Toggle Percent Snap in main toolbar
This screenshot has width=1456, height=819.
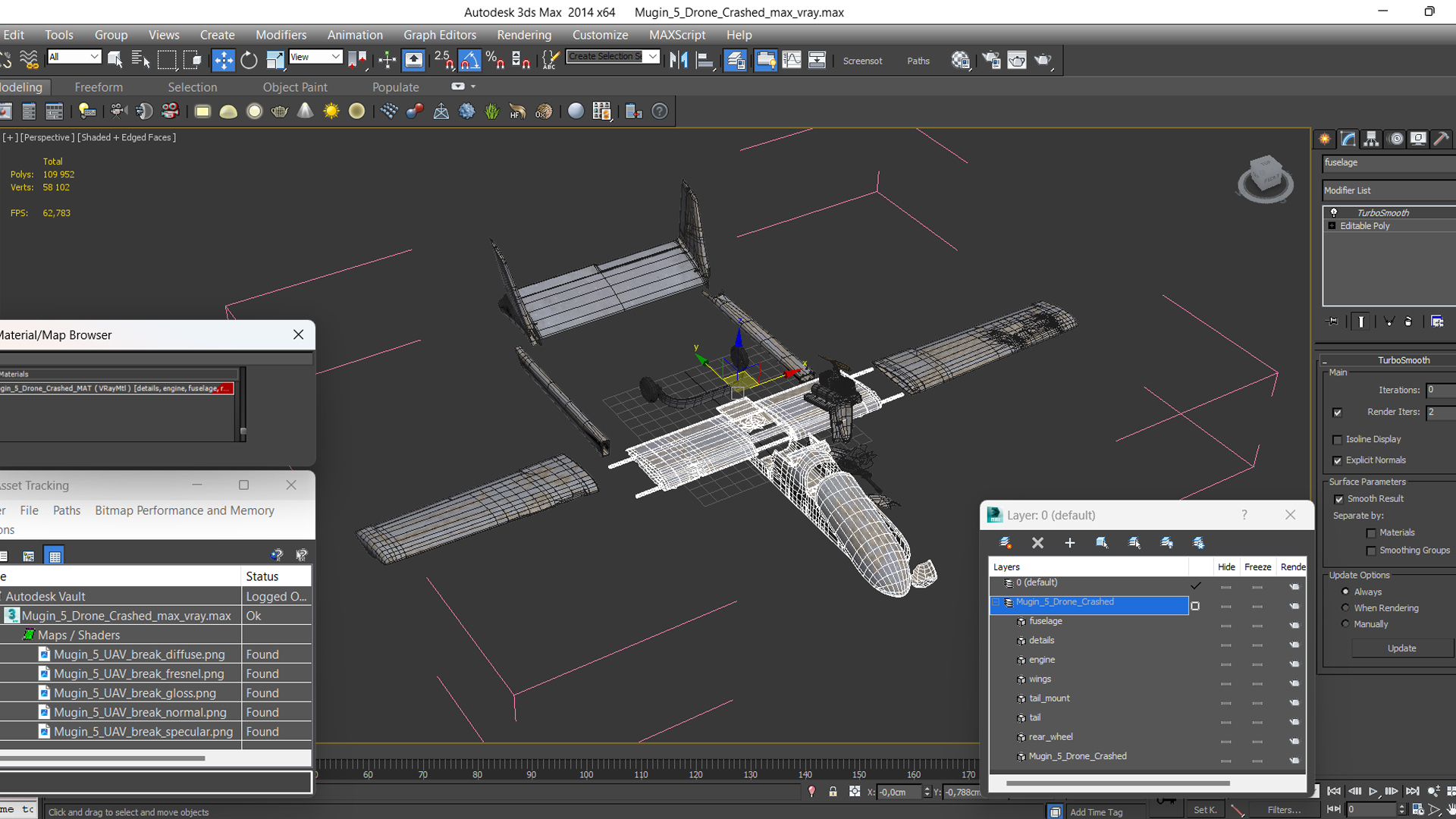pyautogui.click(x=495, y=60)
